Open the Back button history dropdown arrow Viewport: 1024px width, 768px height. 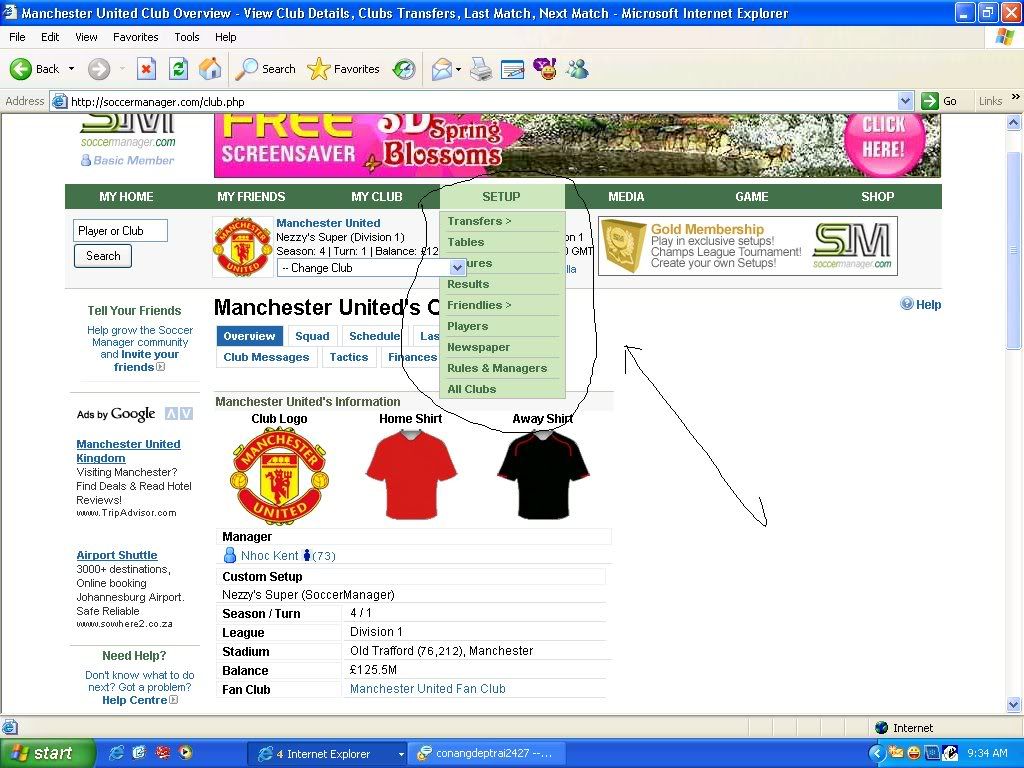(x=71, y=69)
